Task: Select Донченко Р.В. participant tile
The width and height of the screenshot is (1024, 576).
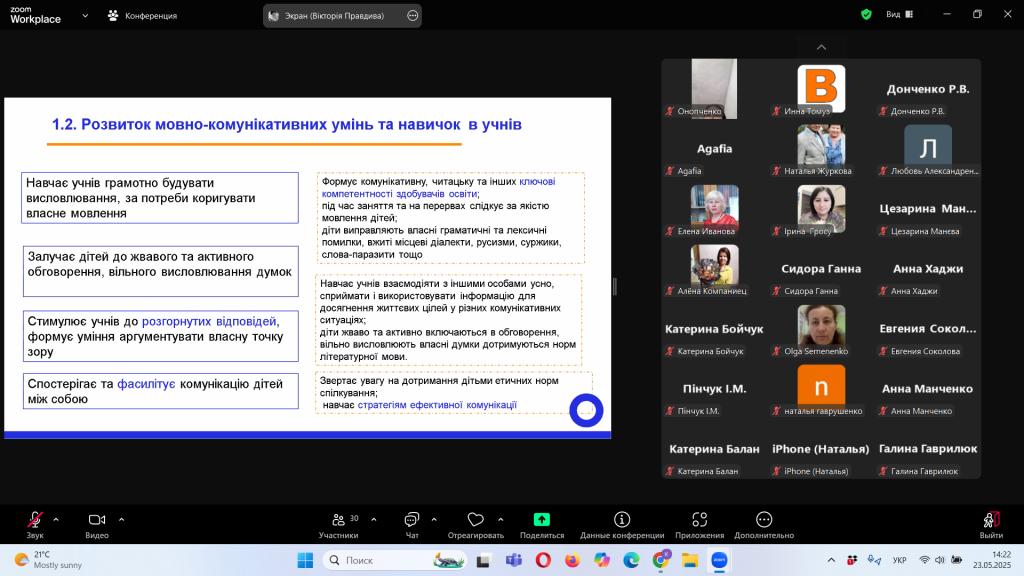Action: [927, 89]
